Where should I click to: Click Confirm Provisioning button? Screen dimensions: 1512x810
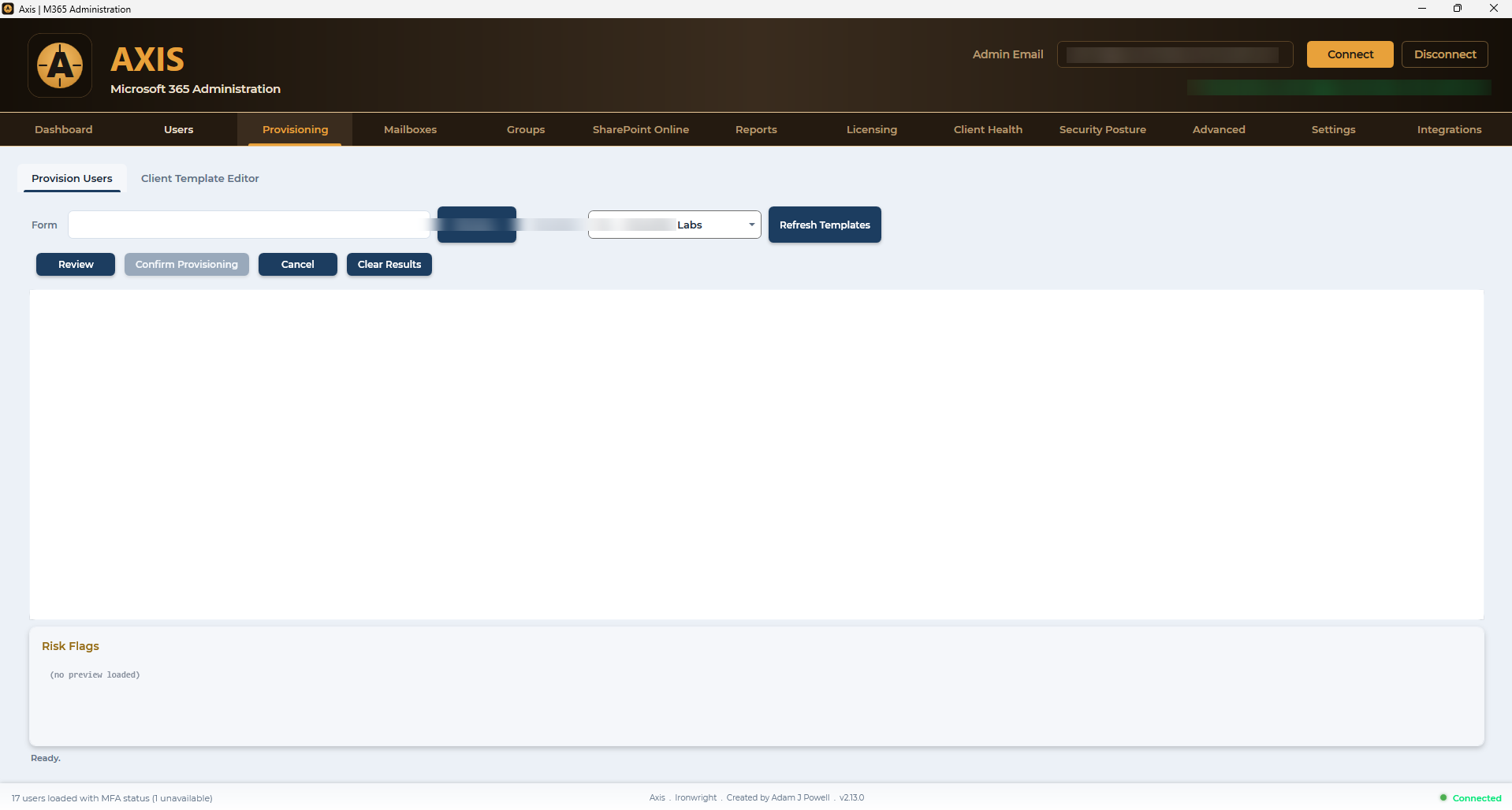coord(187,264)
